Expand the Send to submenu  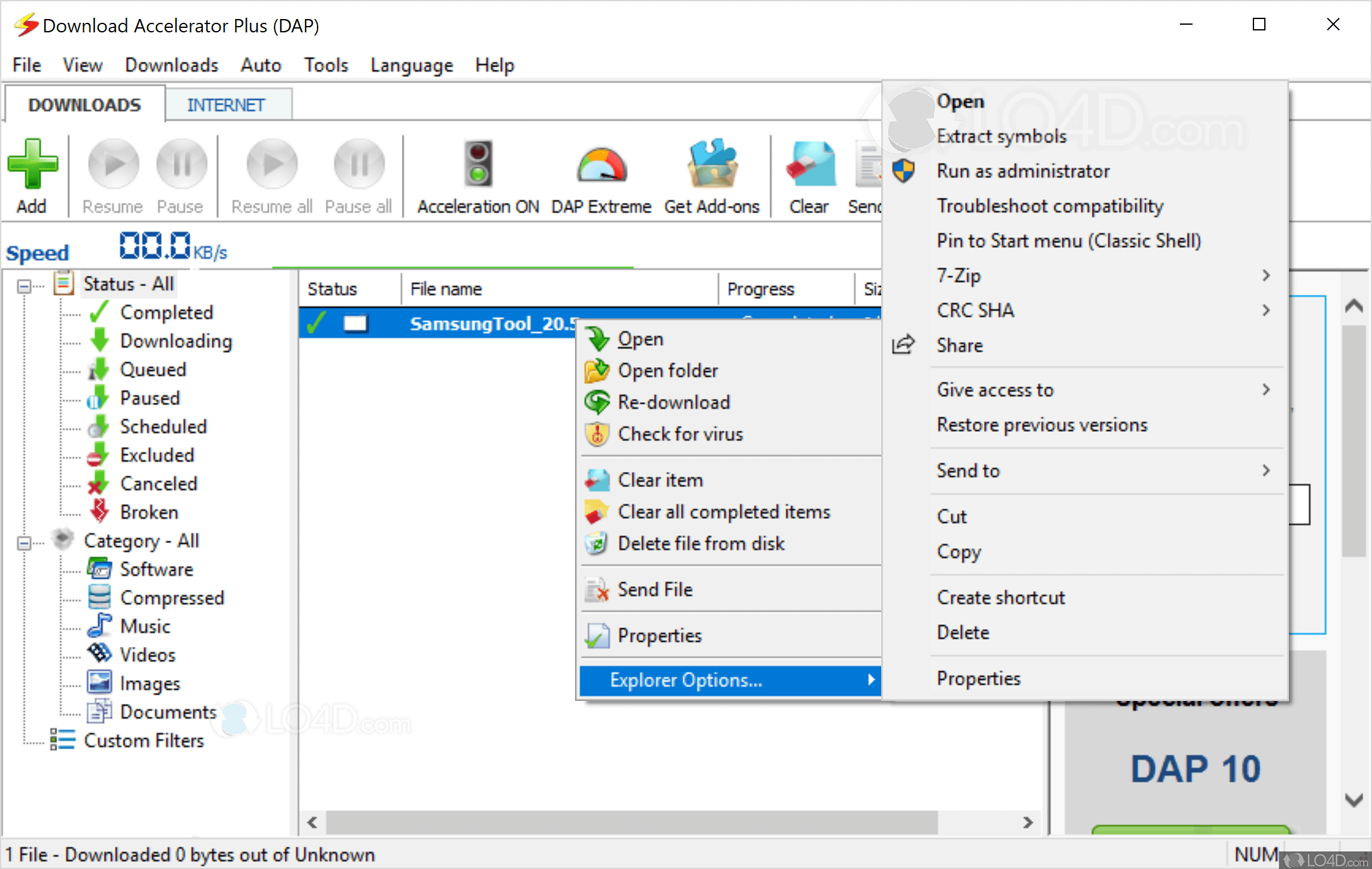(968, 470)
